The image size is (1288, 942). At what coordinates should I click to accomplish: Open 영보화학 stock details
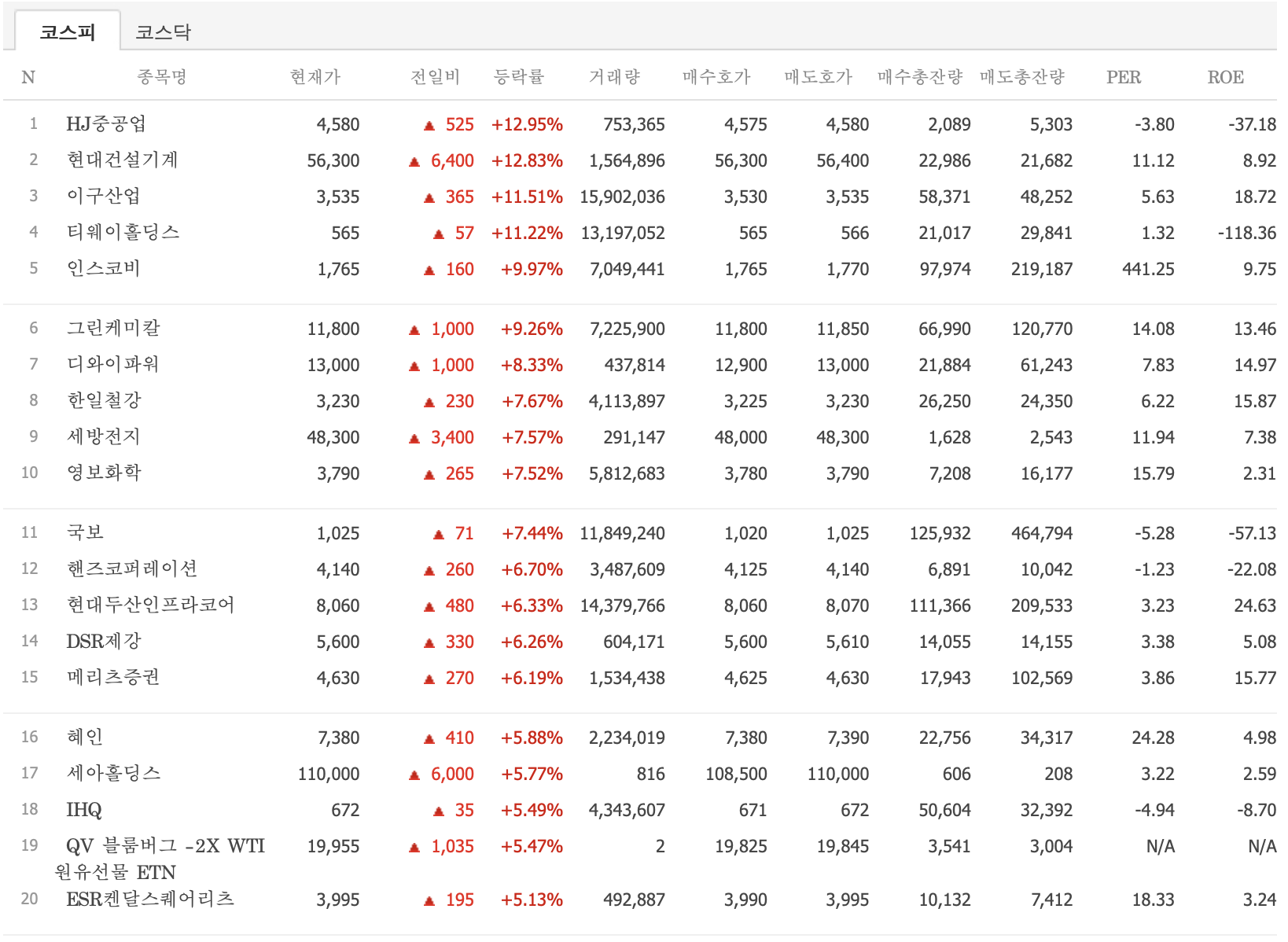click(104, 473)
